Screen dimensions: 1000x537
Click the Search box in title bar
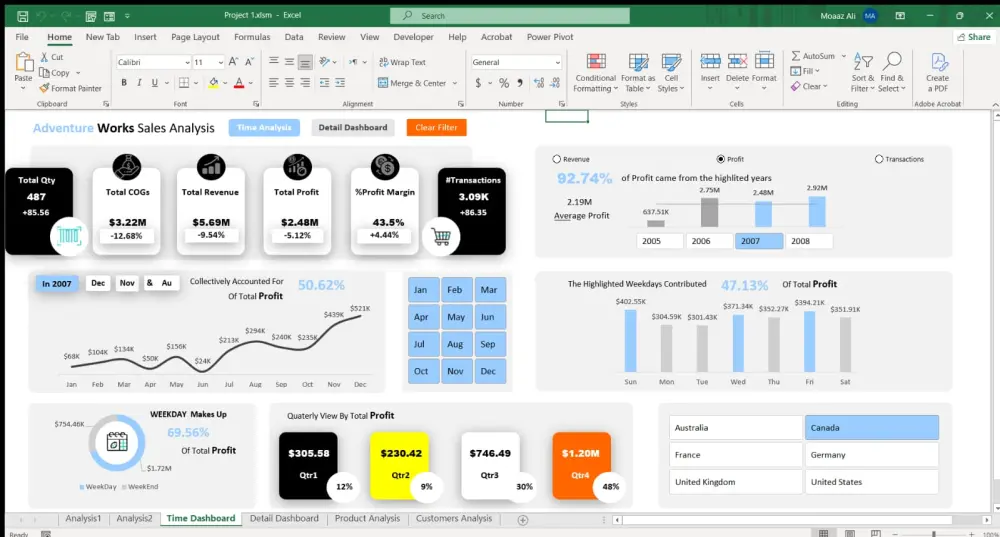(x=510, y=15)
